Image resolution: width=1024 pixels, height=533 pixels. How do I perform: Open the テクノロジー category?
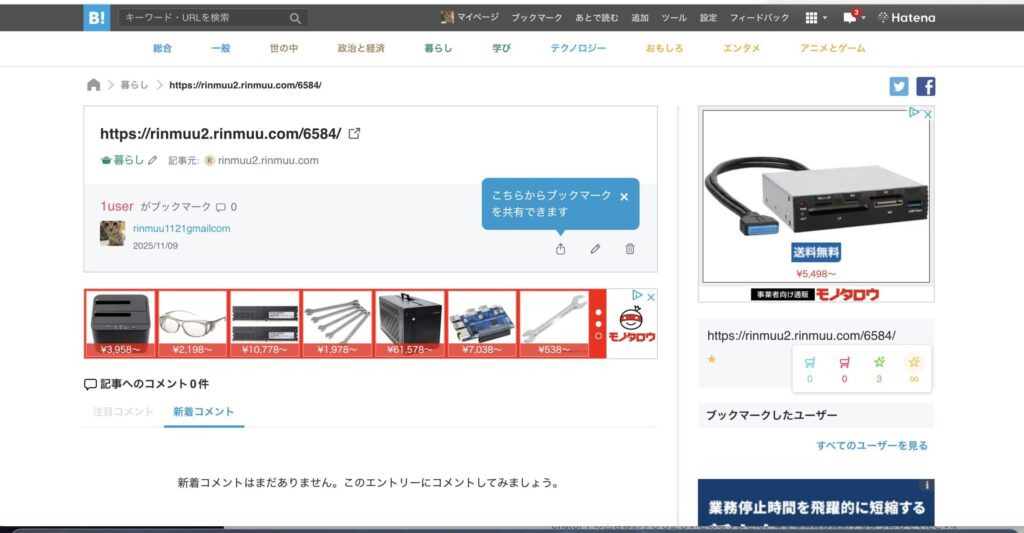tap(578, 48)
